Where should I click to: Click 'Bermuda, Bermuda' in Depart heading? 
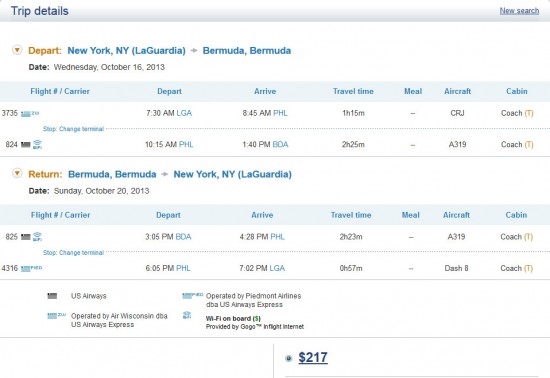pos(247,50)
